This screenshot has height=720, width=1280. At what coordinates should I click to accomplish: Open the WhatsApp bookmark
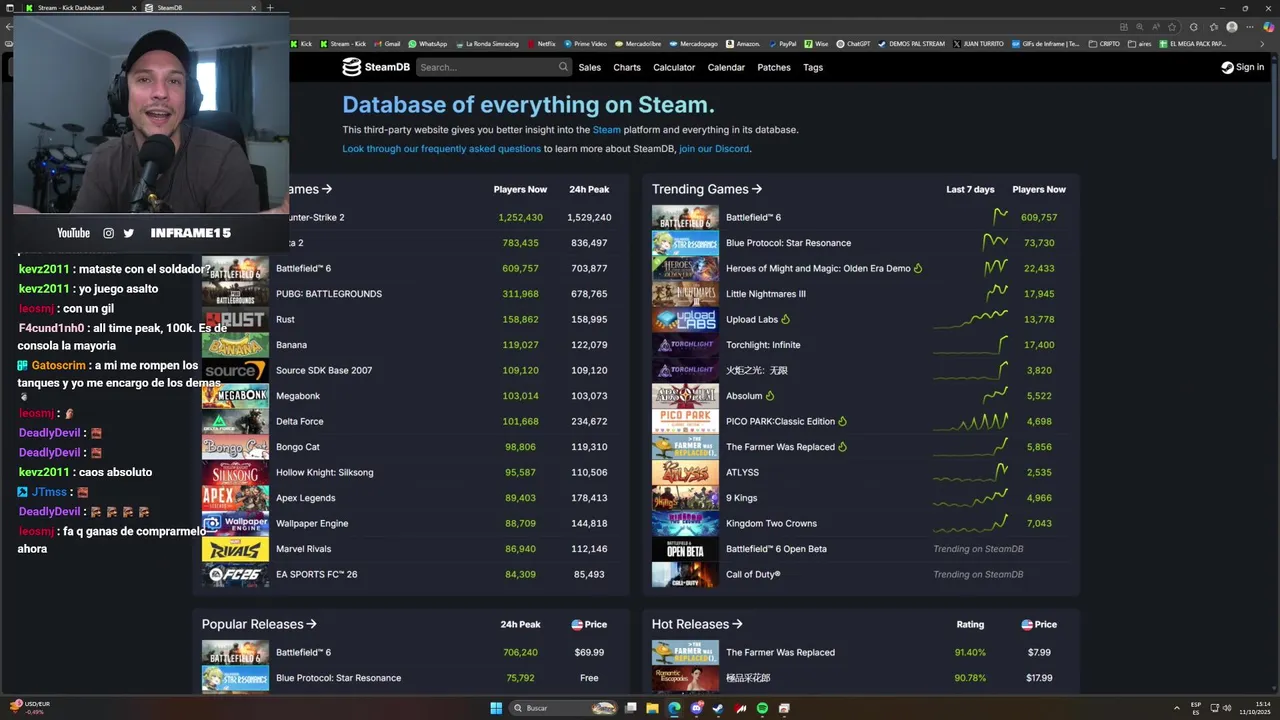coord(427,44)
